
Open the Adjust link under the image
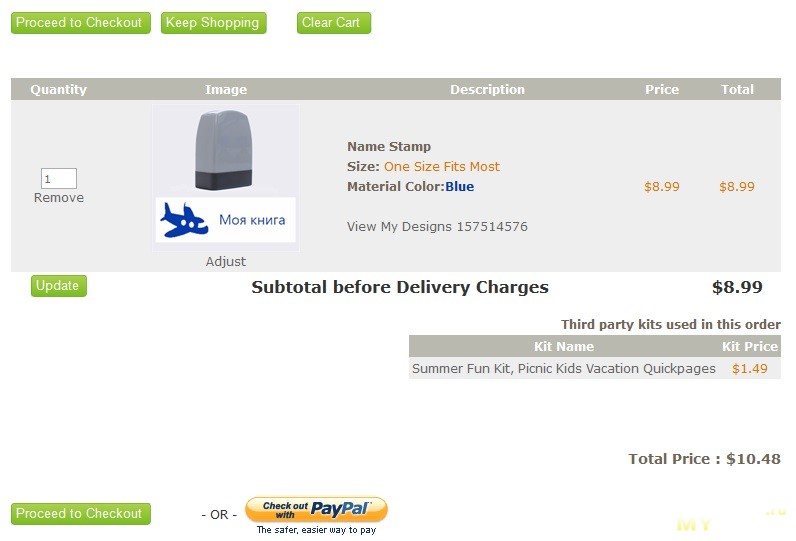pyautogui.click(x=225, y=261)
